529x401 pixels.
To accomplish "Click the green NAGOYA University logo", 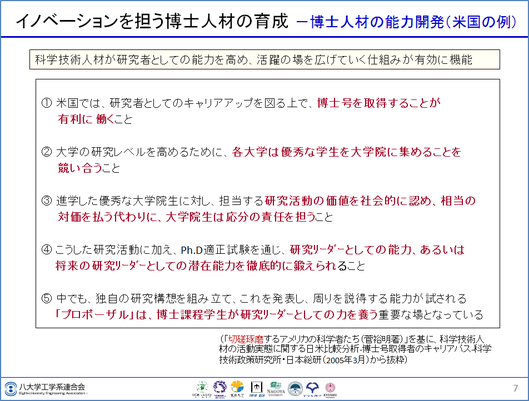I will (x=276, y=388).
